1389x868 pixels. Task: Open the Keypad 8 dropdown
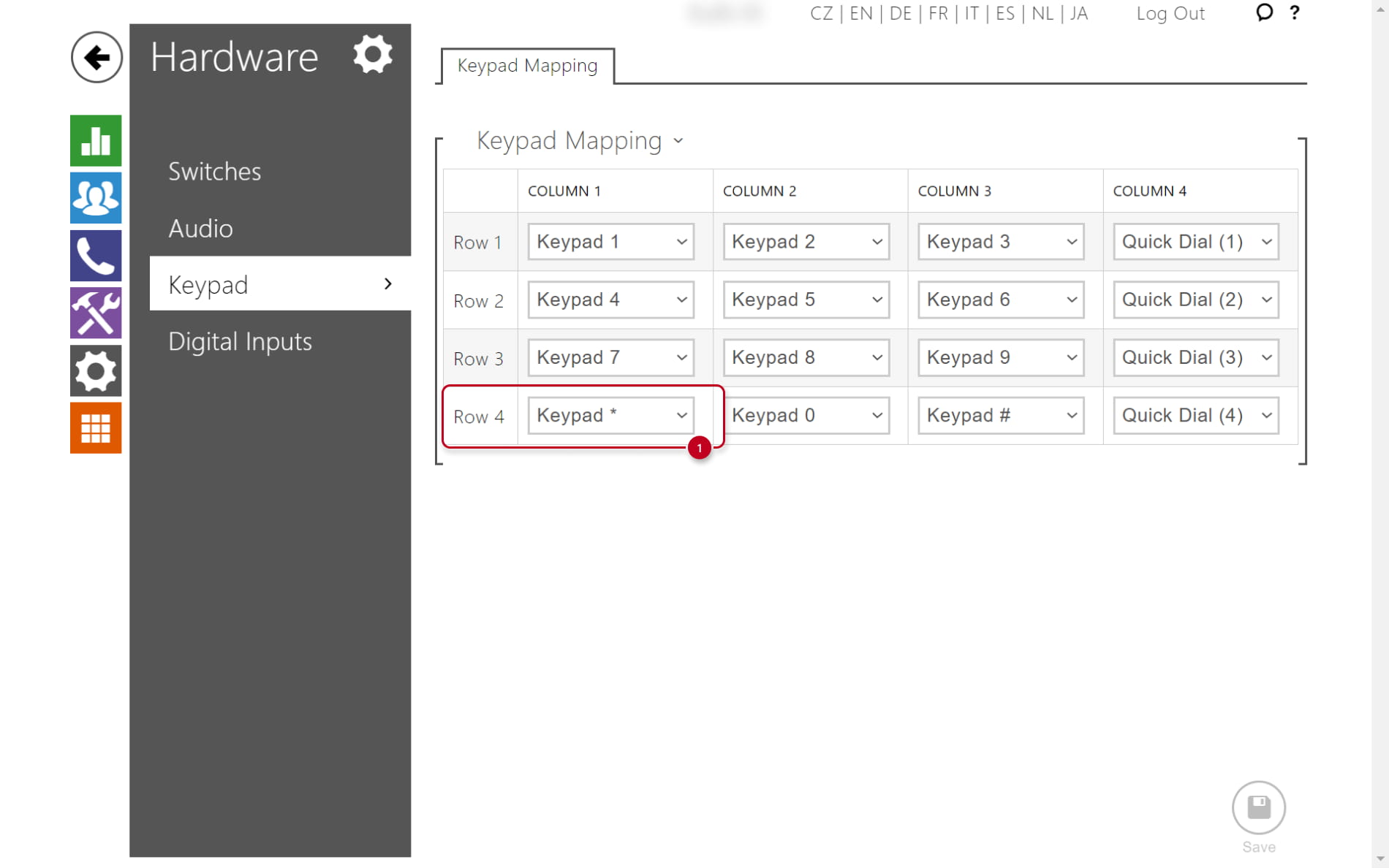click(806, 357)
